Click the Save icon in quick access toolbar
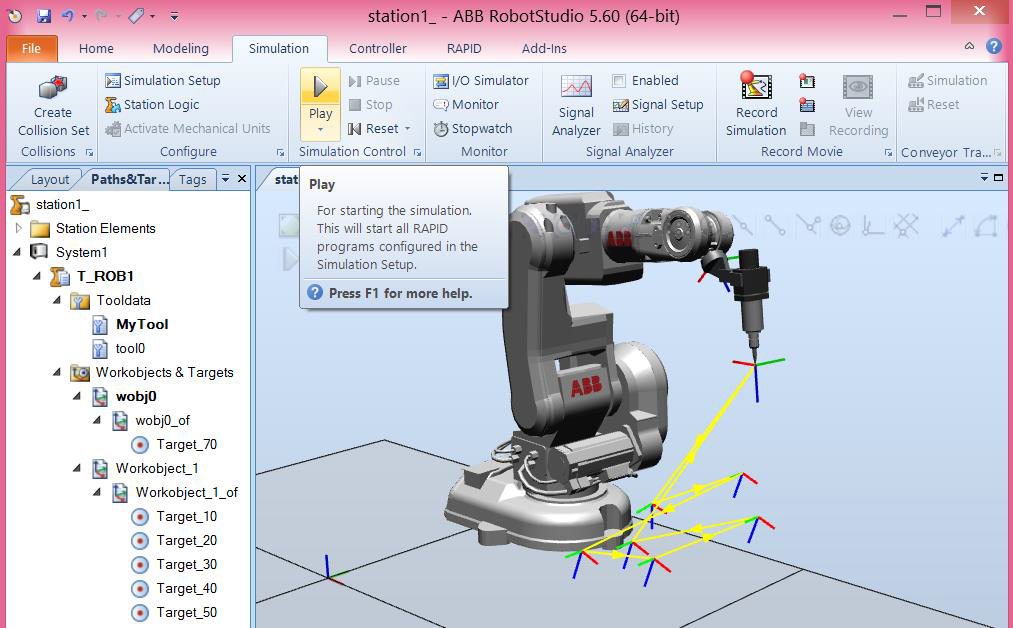This screenshot has width=1013, height=628. pos(43,16)
